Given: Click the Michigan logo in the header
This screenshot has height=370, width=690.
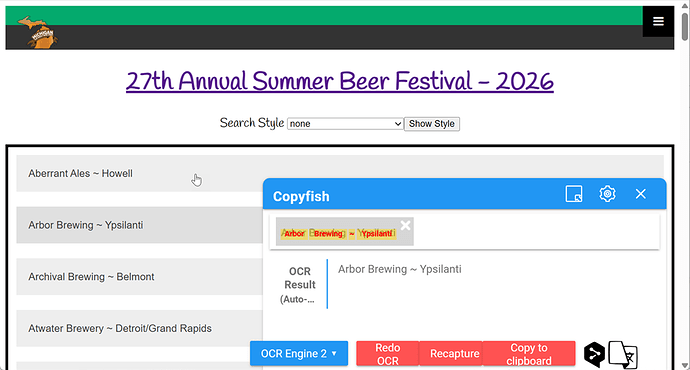Looking at the screenshot, I should (38, 32).
